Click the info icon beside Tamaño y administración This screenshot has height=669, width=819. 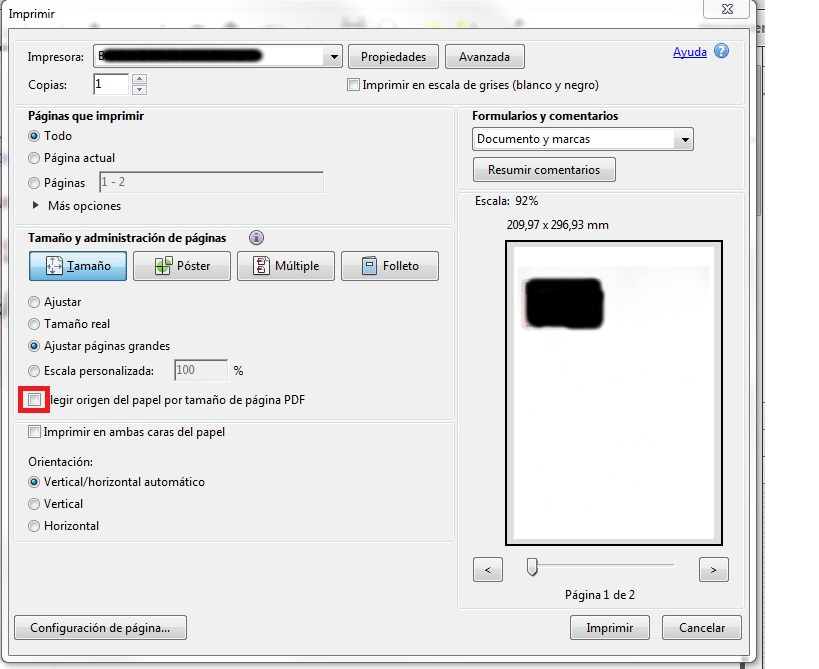[256, 238]
